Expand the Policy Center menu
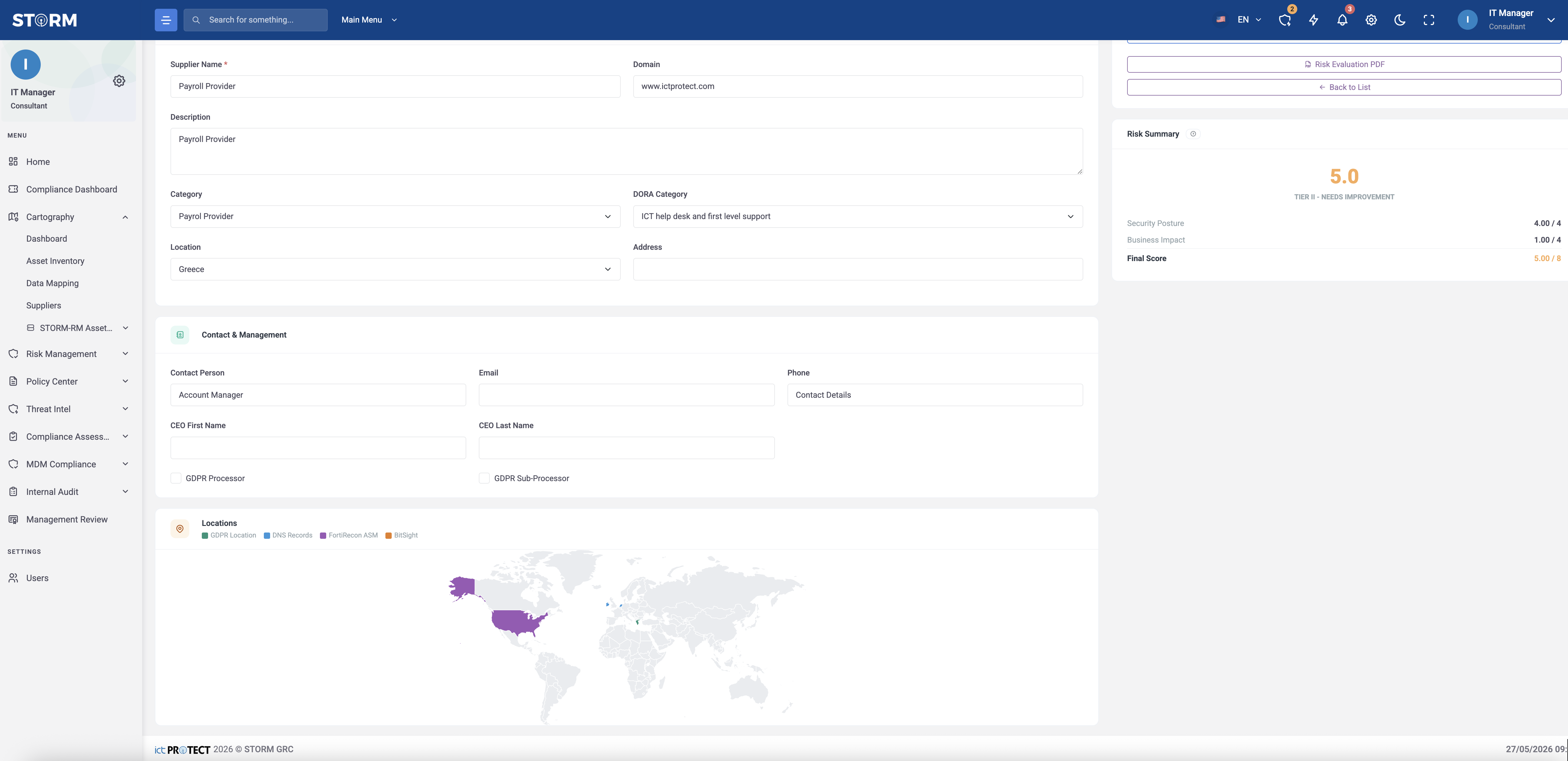 pos(69,382)
